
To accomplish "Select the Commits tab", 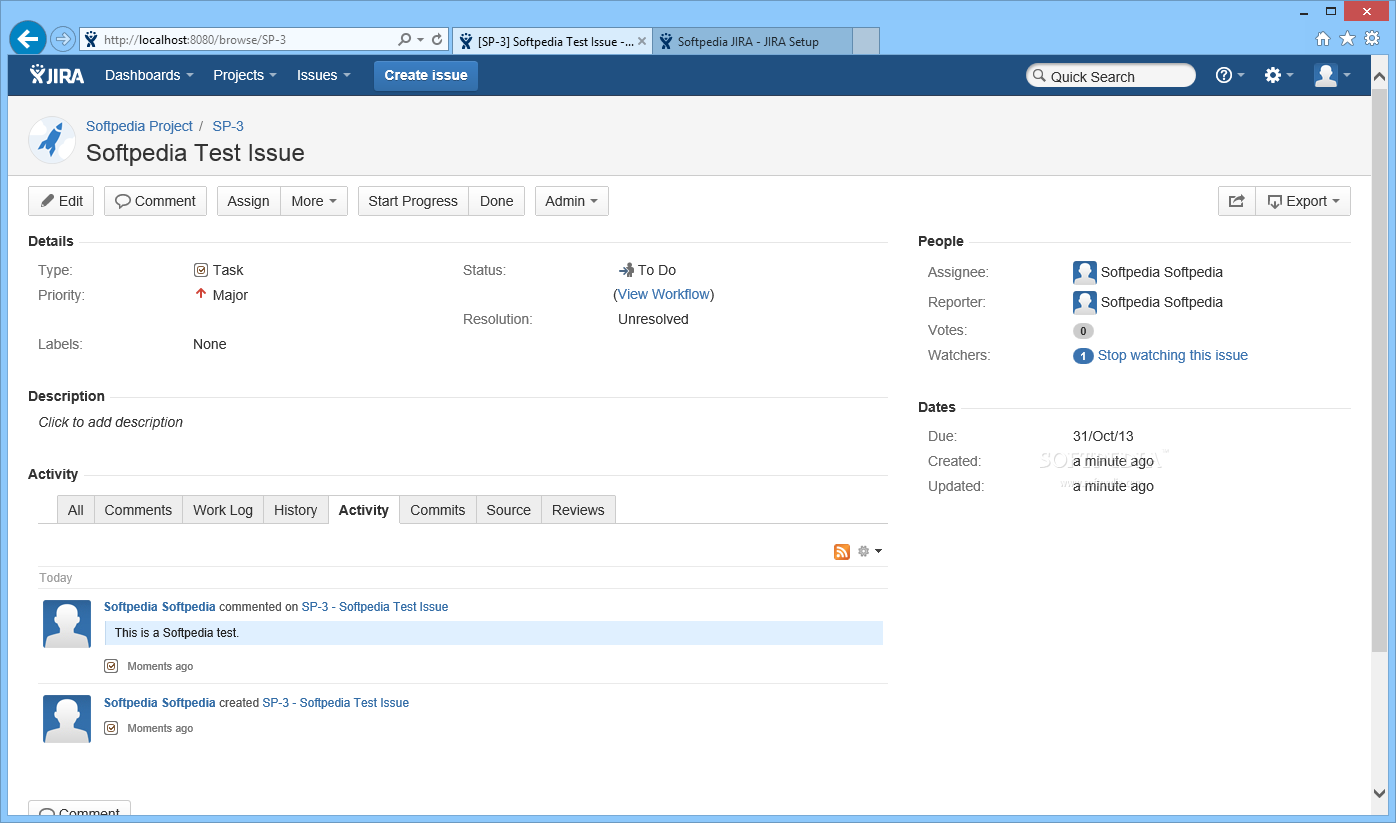I will point(438,510).
